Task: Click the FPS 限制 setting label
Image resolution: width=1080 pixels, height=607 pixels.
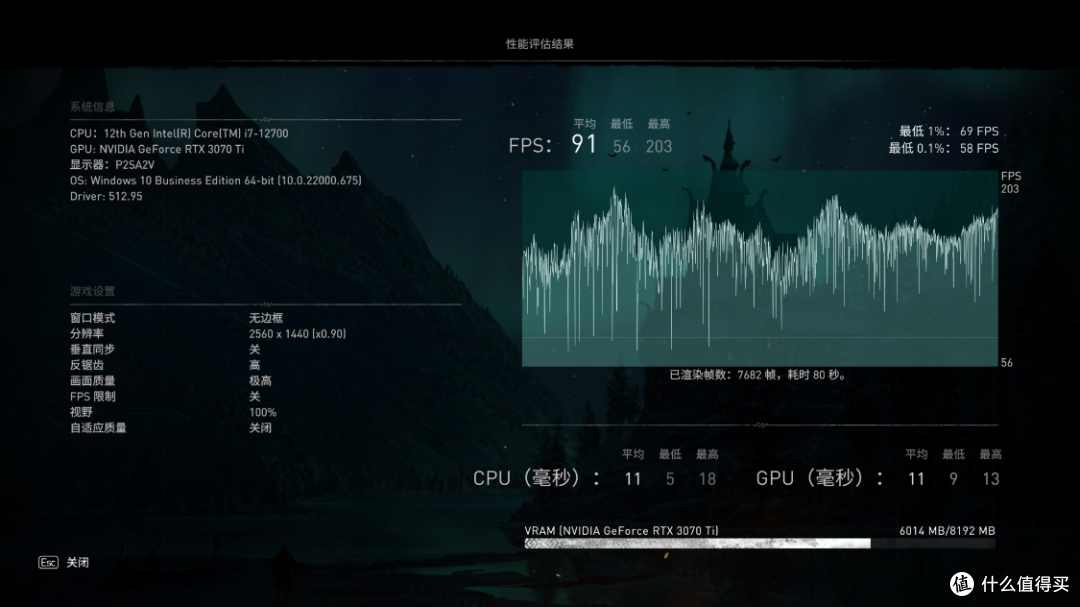Action: coord(92,397)
